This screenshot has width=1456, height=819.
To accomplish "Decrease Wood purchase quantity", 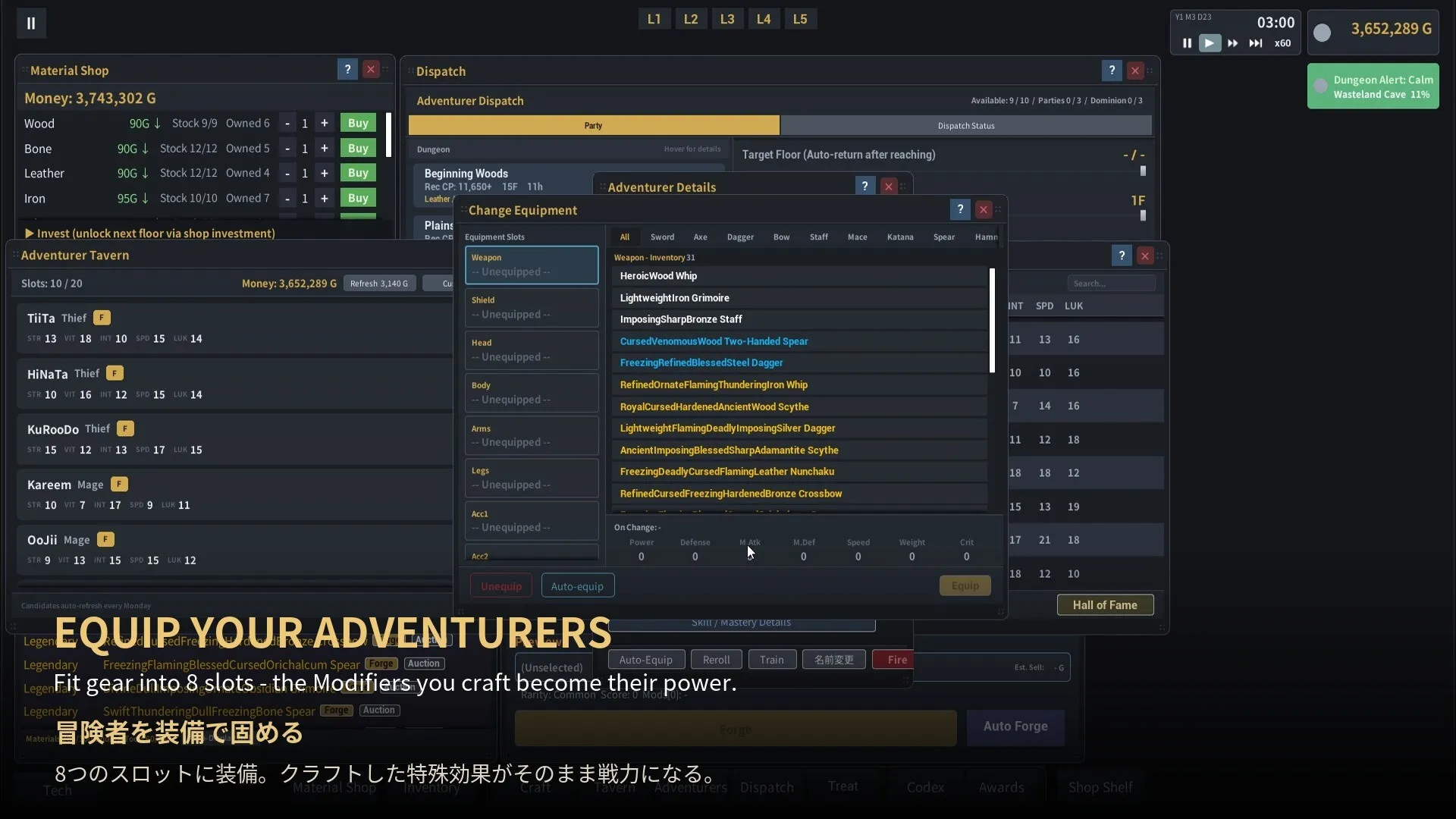I will click(x=287, y=123).
